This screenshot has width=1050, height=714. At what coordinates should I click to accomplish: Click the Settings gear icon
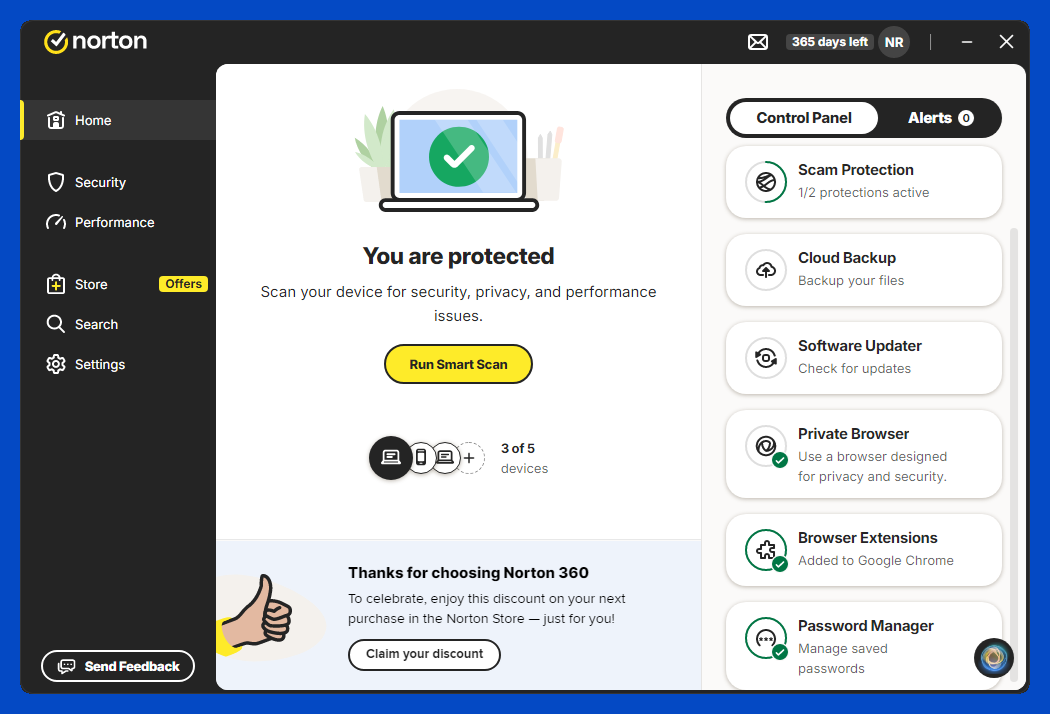(56, 364)
